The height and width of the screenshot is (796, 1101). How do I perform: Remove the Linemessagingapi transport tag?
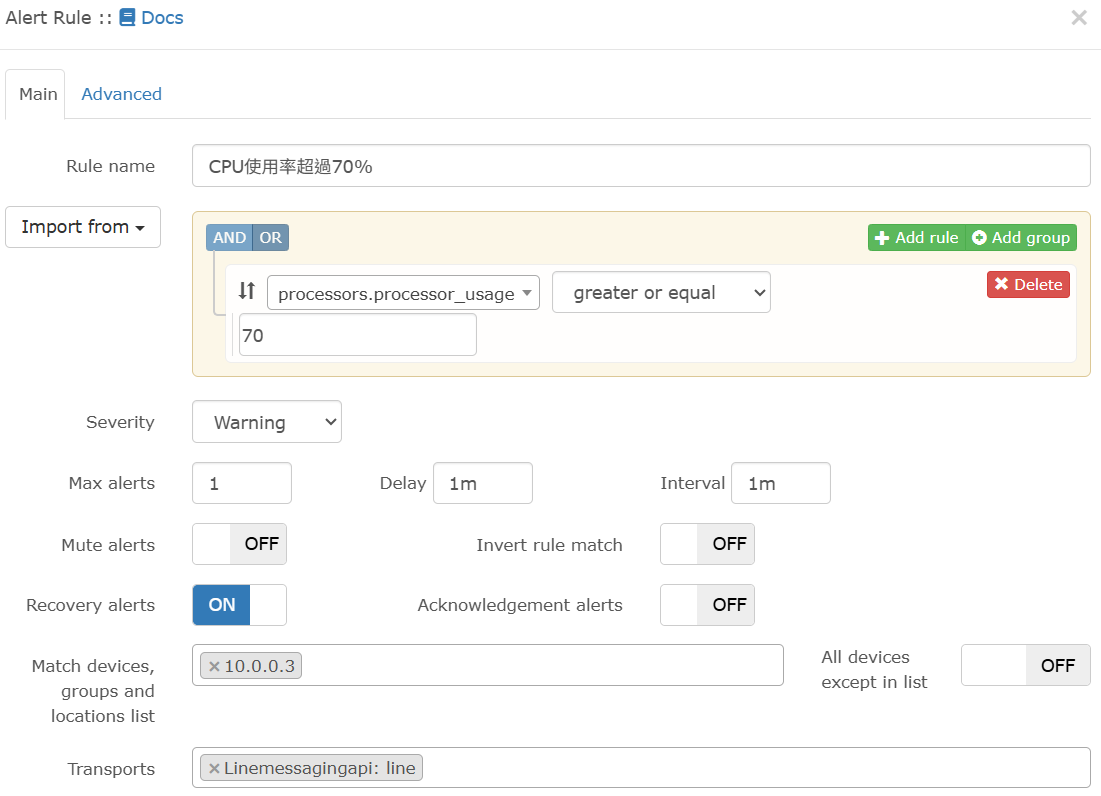coord(214,768)
